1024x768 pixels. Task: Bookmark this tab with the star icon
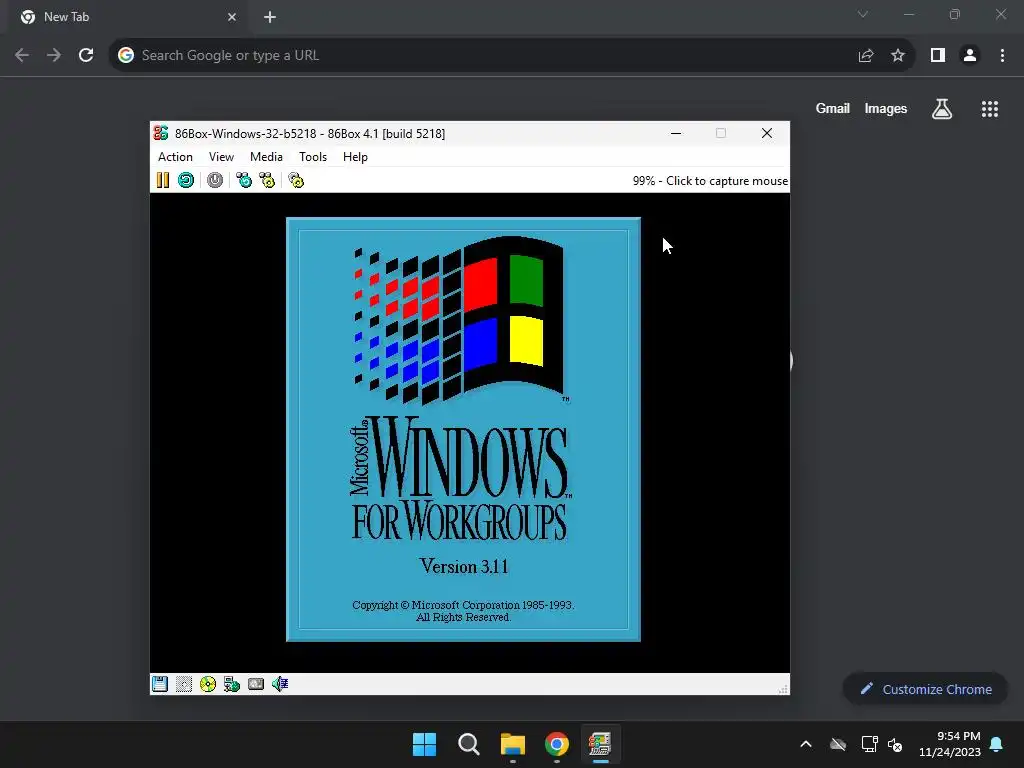click(898, 55)
